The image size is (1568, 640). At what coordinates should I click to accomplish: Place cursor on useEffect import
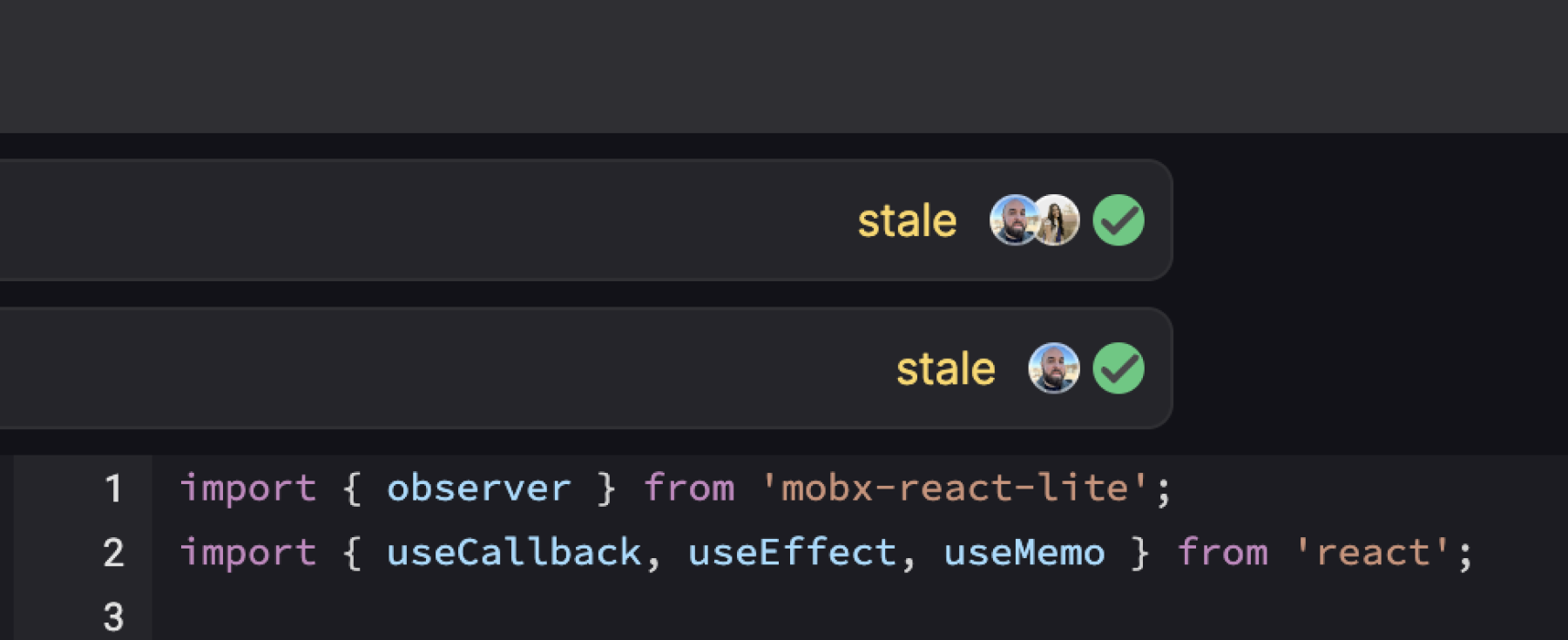pyautogui.click(x=792, y=553)
